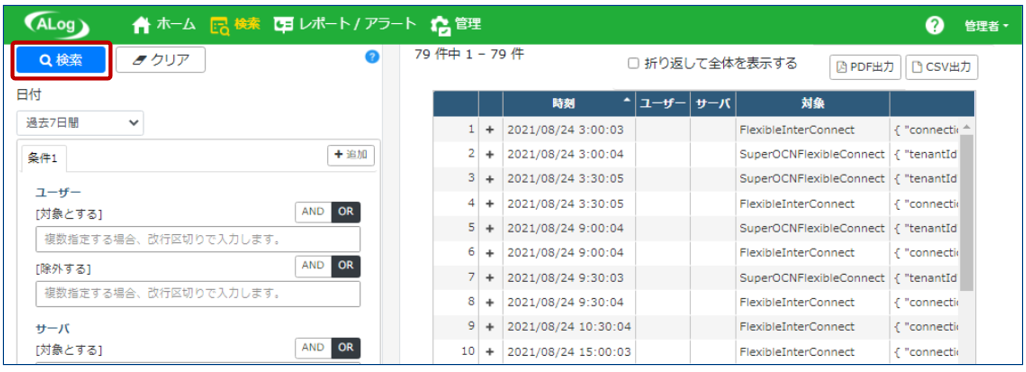
Task: Switch to the 検索 menu item
Action: (x=235, y=25)
